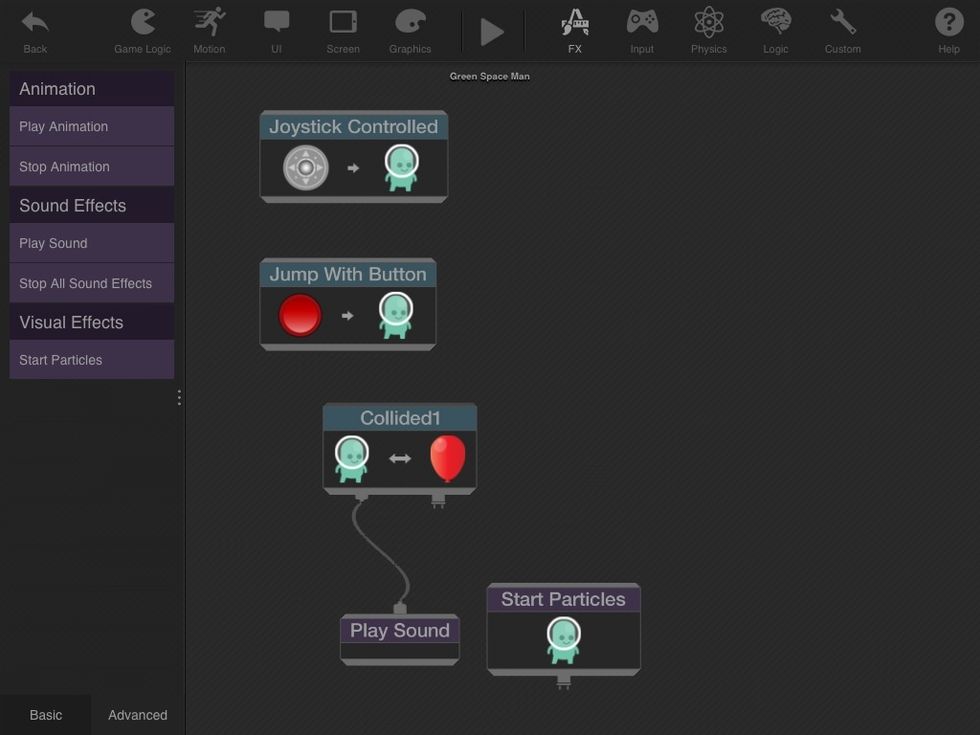
Task: Click the sidebar resize handle dots
Action: 179,397
